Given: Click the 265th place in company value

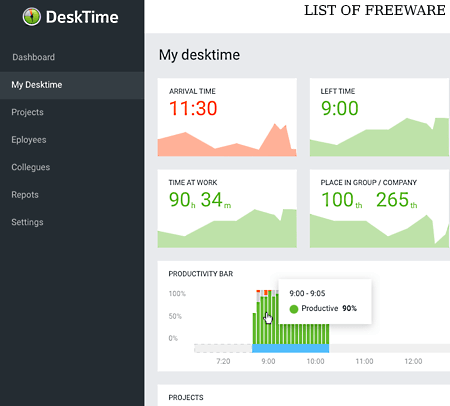Looking at the screenshot, I should click(397, 200).
